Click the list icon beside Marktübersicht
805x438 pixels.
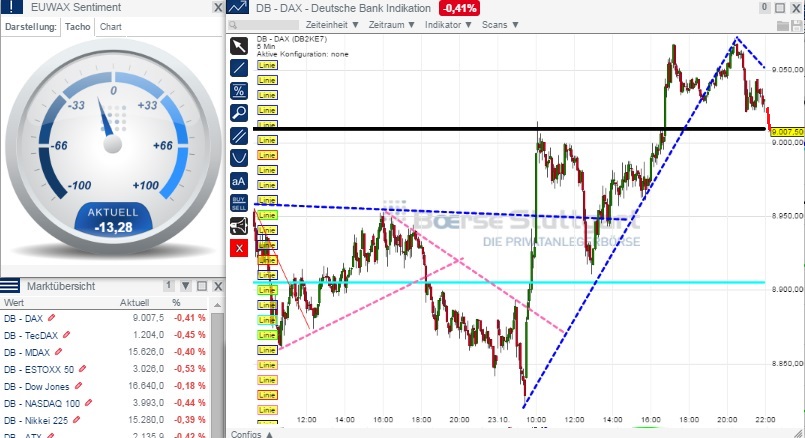pos(10,286)
